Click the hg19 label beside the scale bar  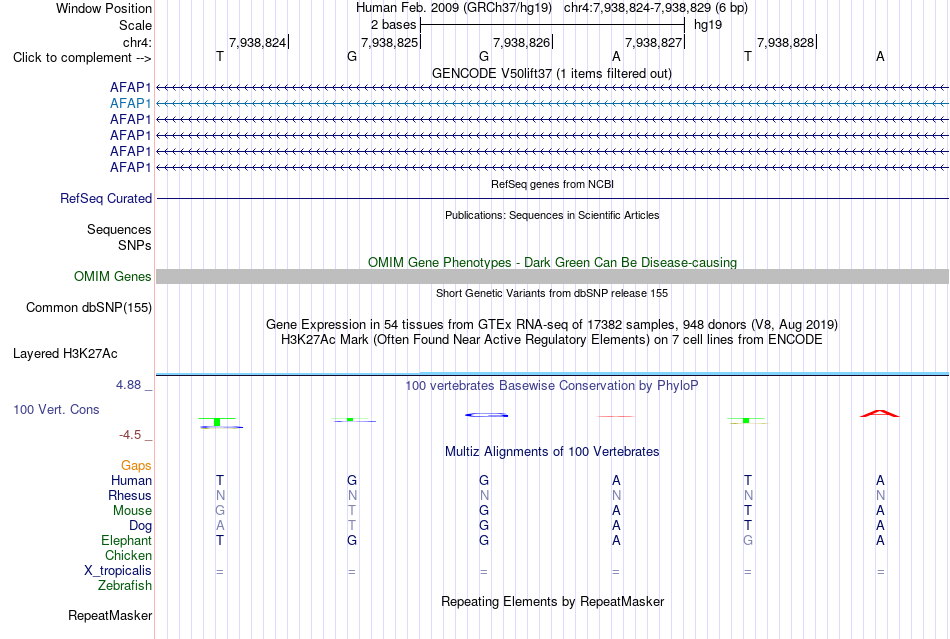click(x=708, y=25)
